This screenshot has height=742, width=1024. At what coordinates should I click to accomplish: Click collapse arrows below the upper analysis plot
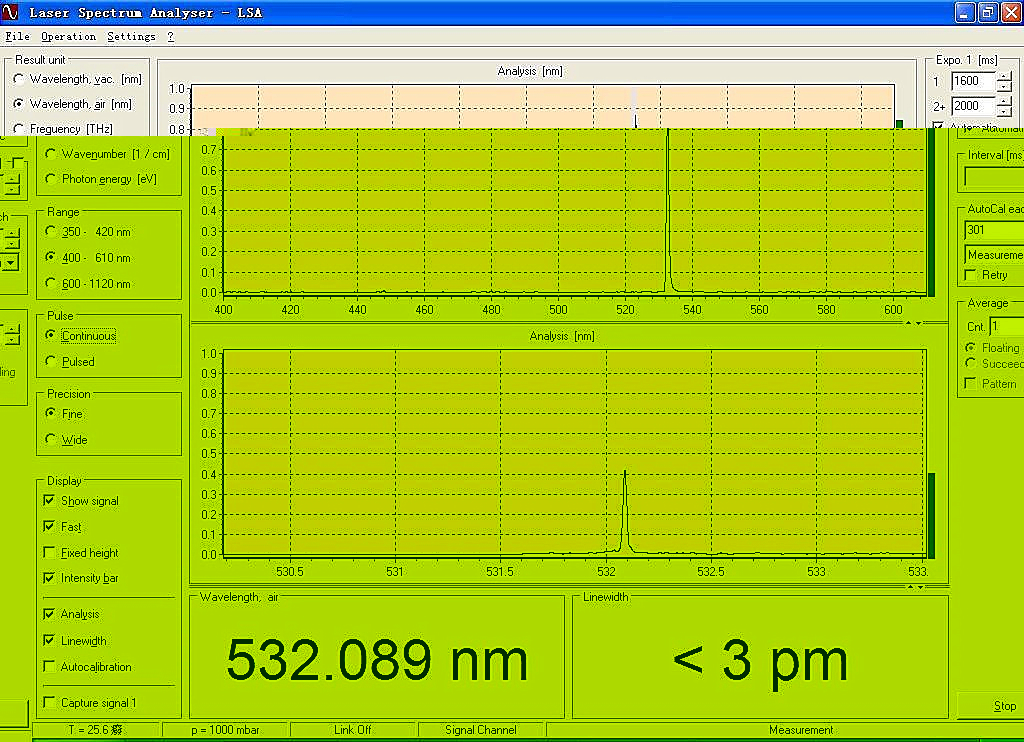click(913, 323)
